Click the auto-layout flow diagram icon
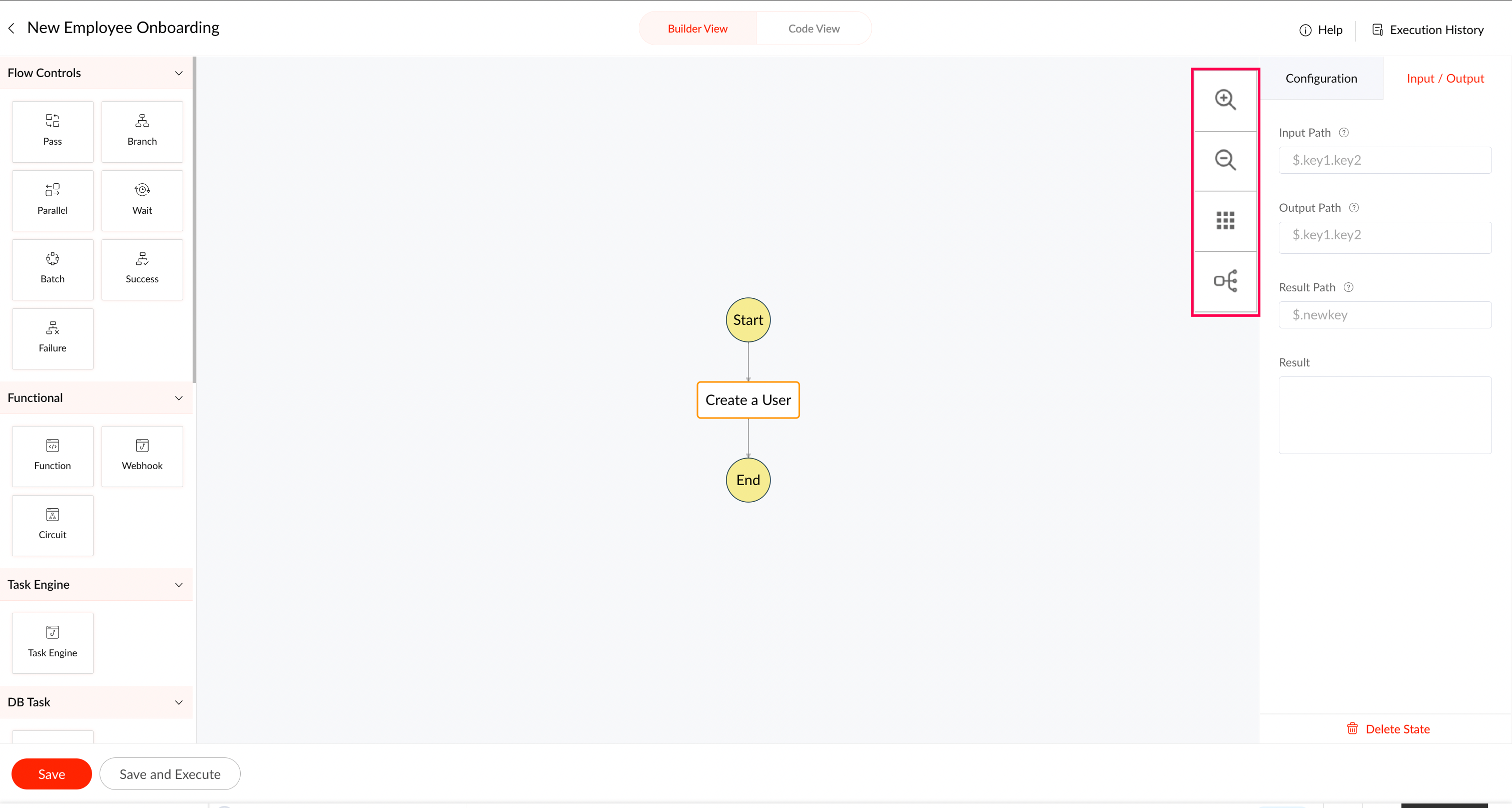 1225,281
